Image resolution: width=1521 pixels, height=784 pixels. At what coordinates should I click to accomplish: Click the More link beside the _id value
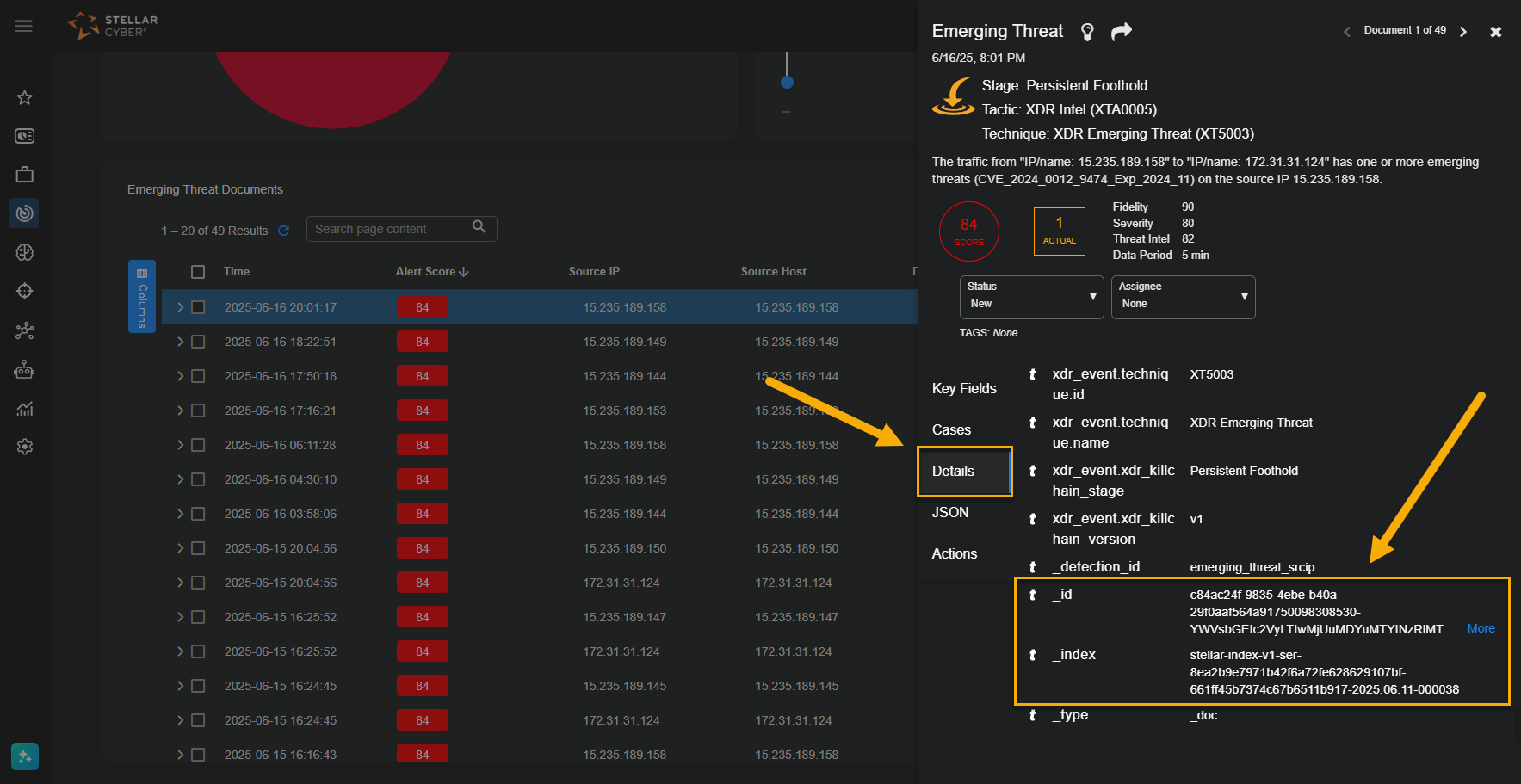coord(1481,628)
